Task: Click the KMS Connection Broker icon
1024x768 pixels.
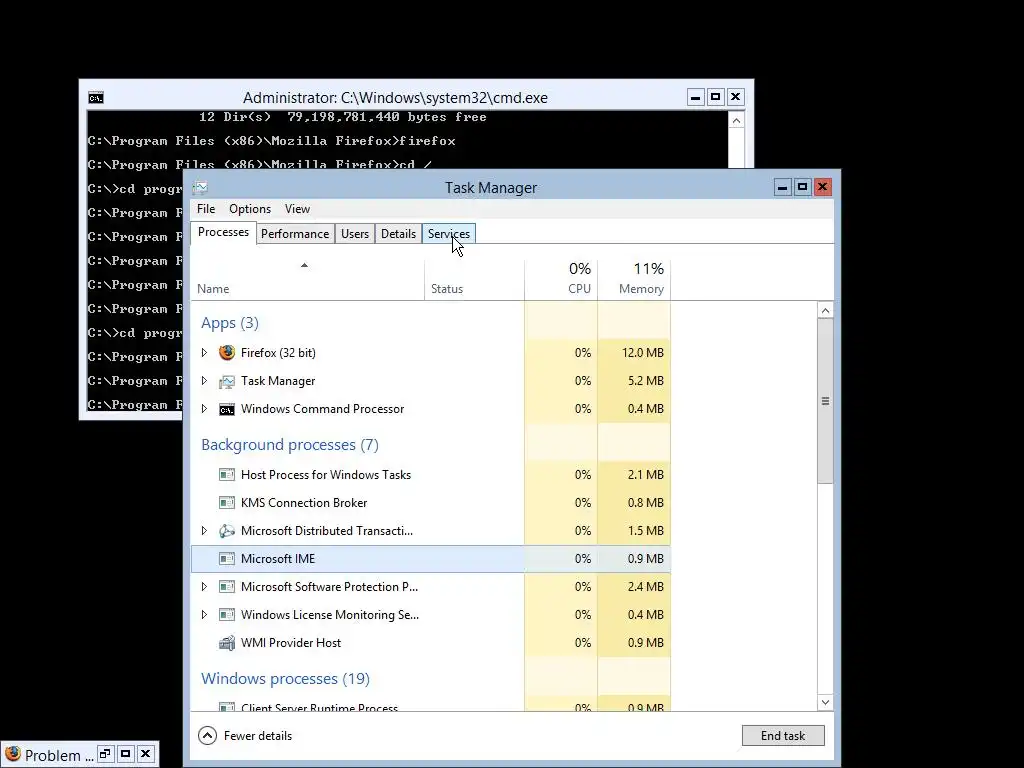Action: tap(227, 503)
